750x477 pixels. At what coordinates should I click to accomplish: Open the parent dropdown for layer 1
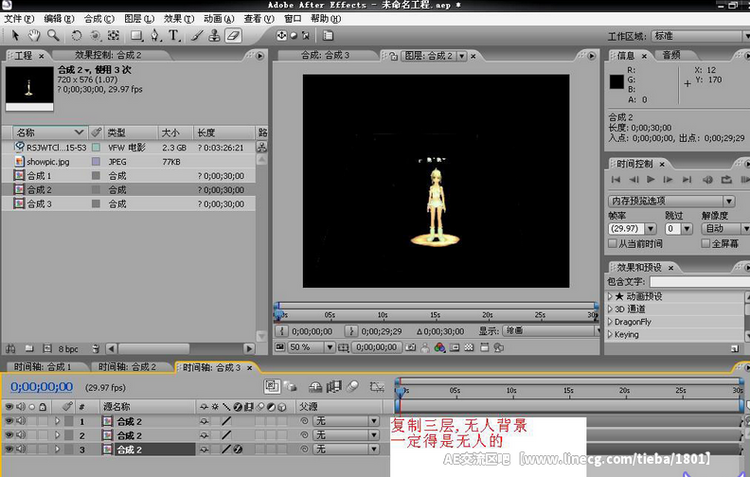point(346,421)
